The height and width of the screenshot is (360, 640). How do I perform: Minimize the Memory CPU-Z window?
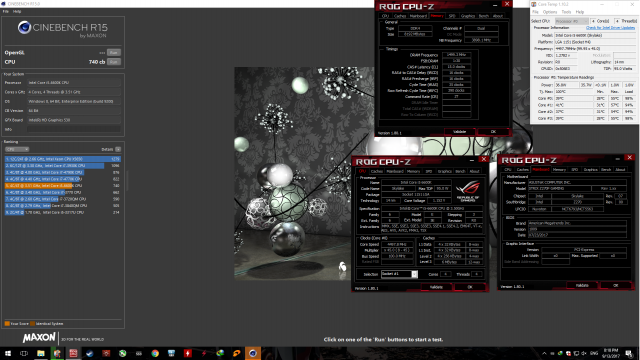click(x=495, y=5)
